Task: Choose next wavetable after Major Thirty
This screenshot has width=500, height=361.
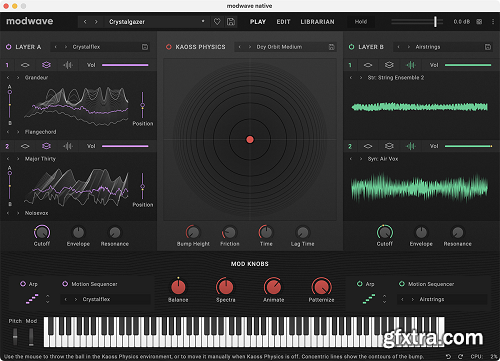Action: point(18,159)
